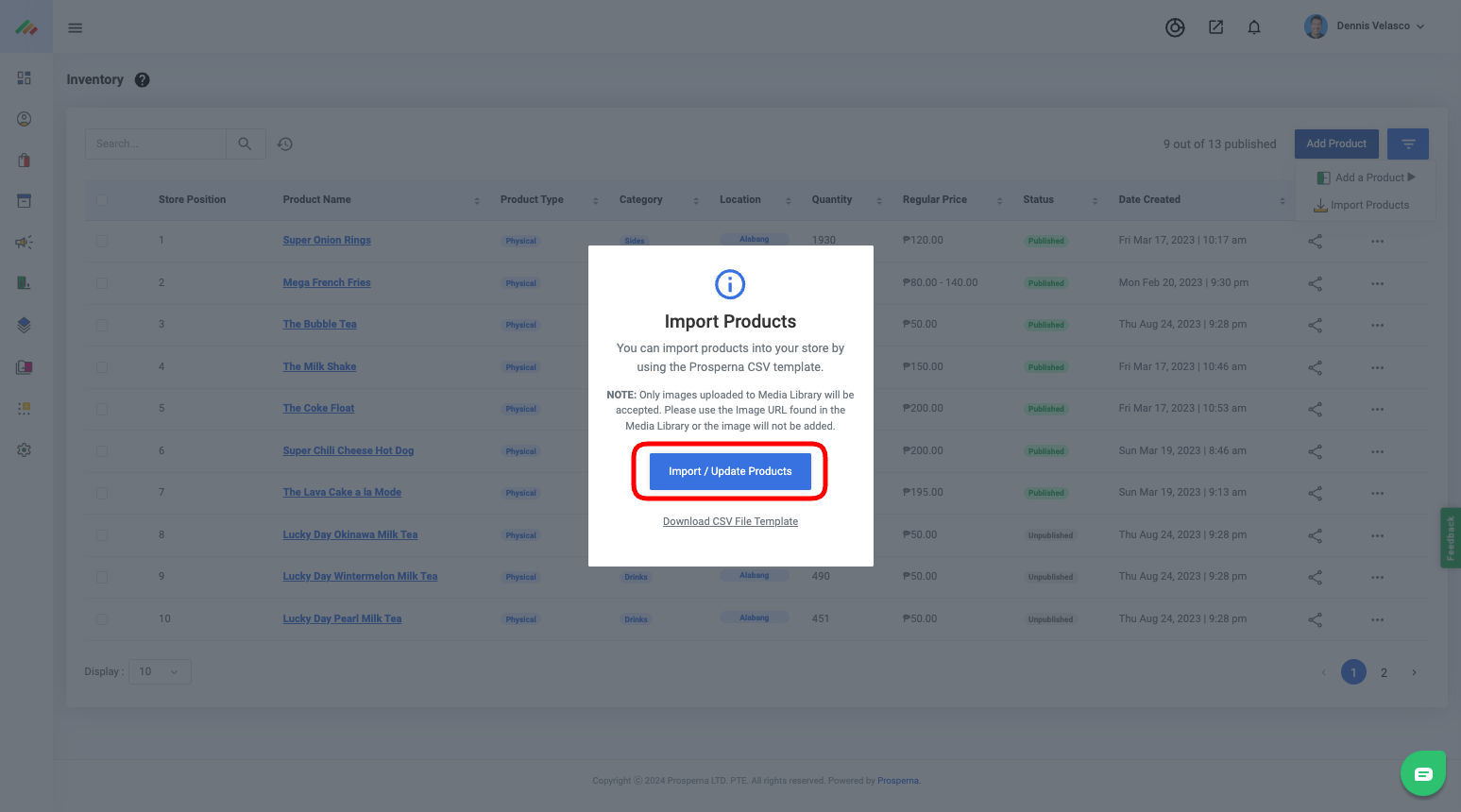Viewport: 1461px width, 812px height.
Task: Select the Mega French Fries row checkbox
Action: [102, 283]
